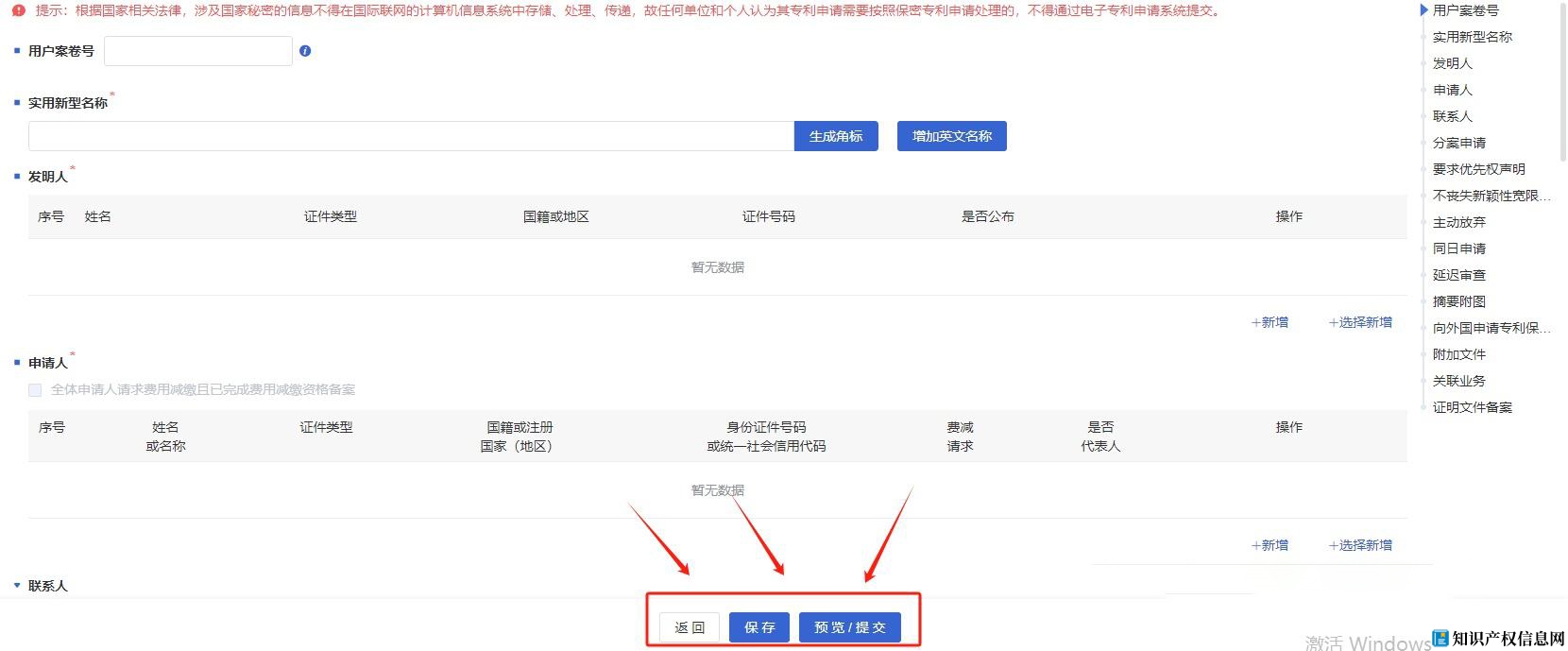Click 增加英文名称 button

point(951,136)
